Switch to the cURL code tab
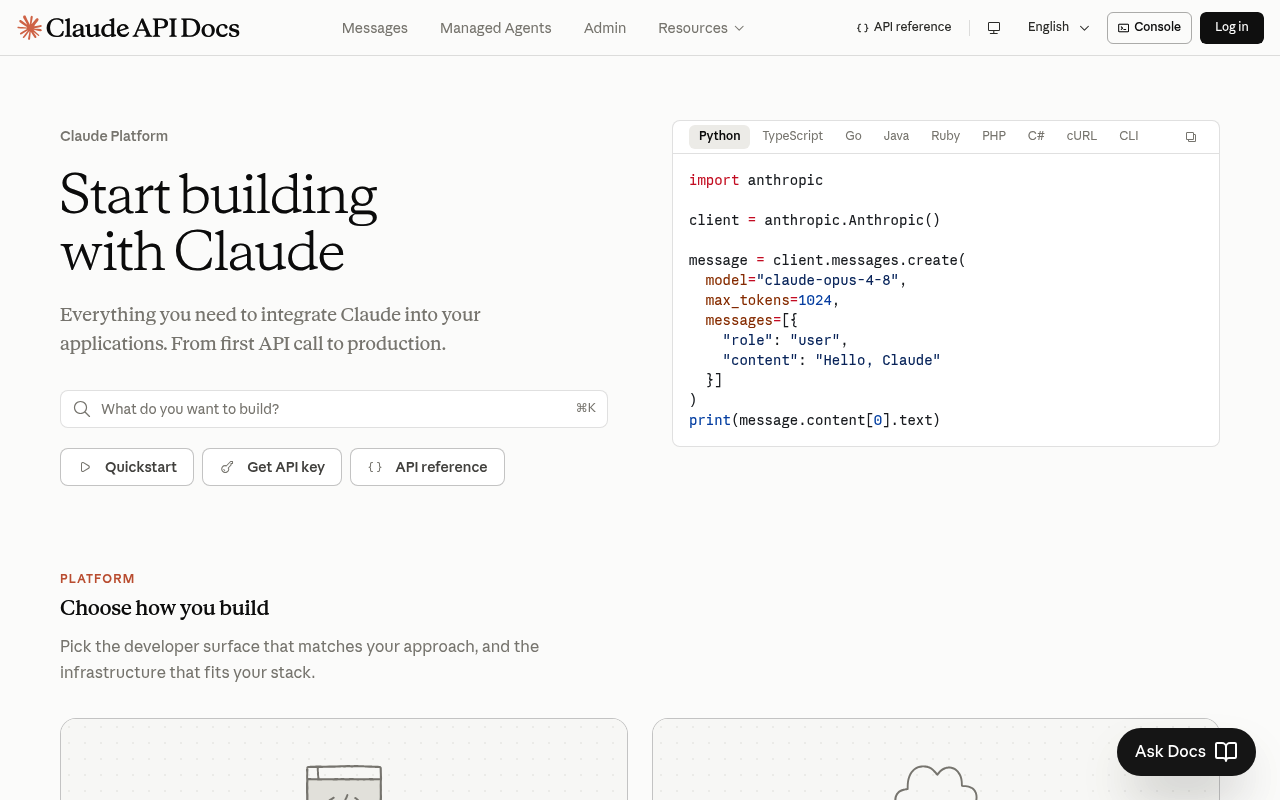 point(1081,136)
